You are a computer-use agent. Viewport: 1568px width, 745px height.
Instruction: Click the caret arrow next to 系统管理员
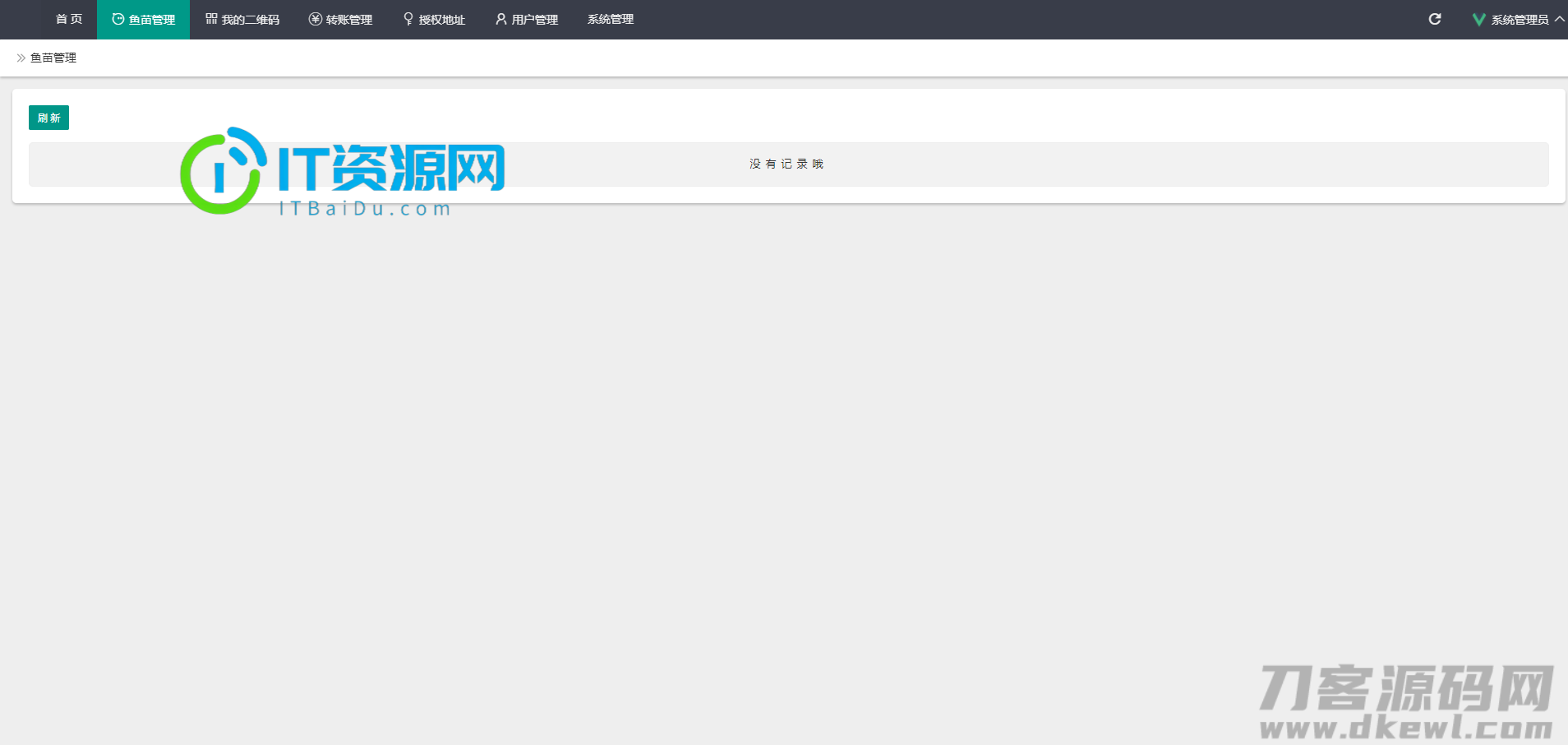[1559, 19]
